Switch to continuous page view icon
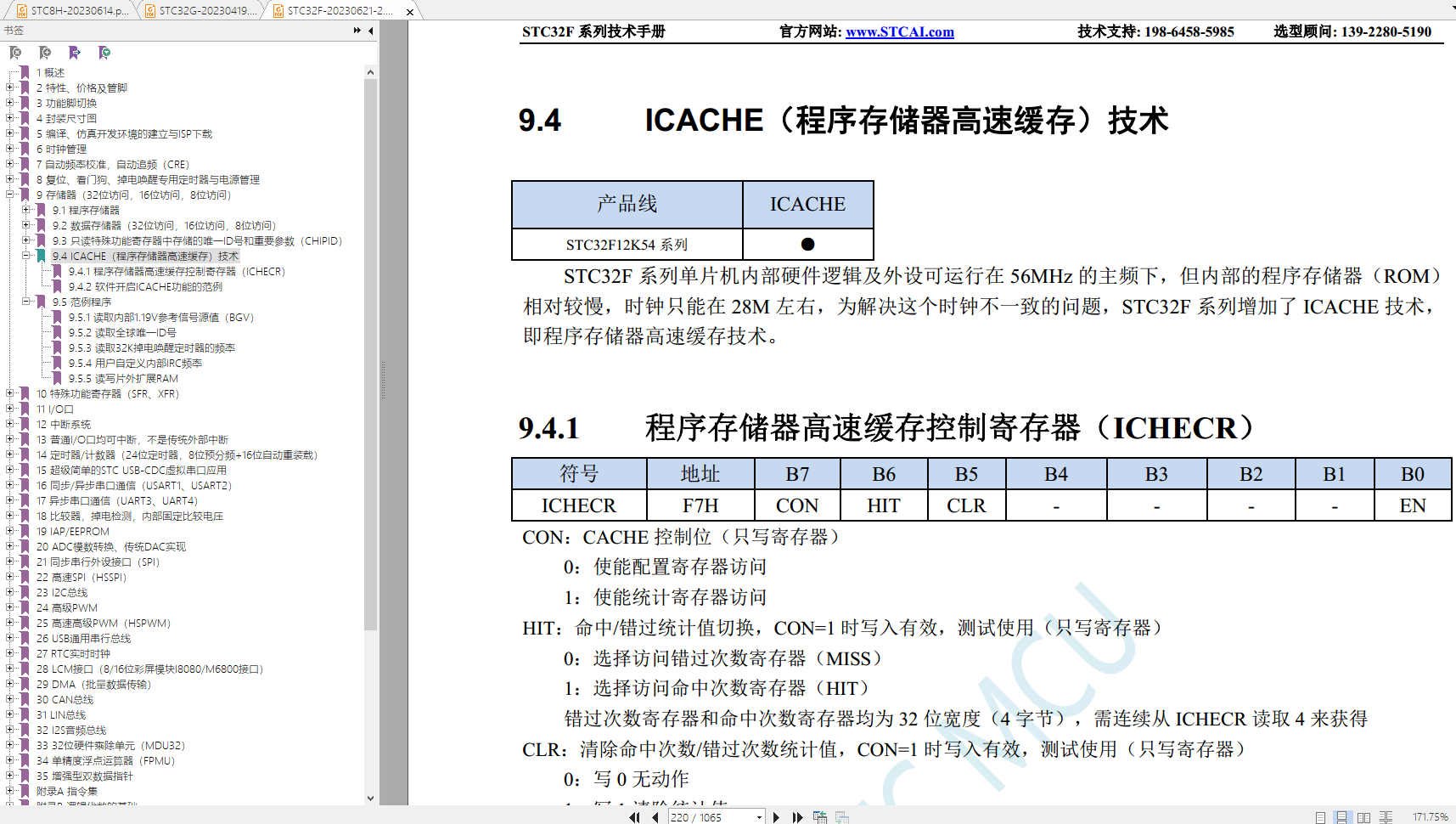Screen dimensions: 1456x824 1341,817
